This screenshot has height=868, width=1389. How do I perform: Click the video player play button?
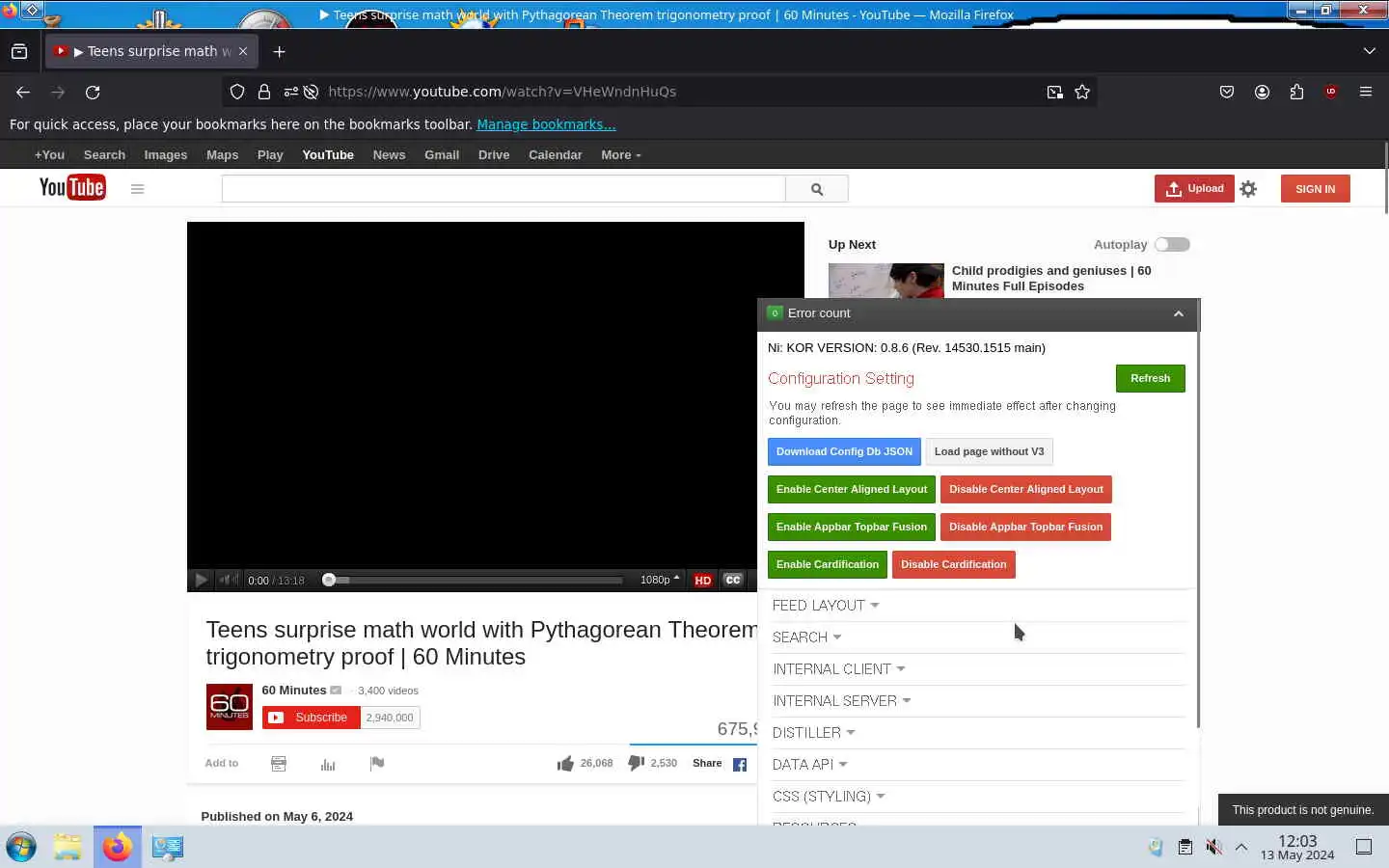(201, 580)
